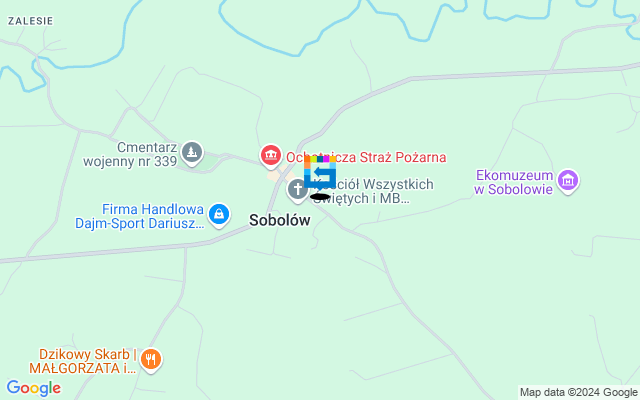
Task: Click the Firma Handlowa Dajm-Sport Dariusz label
Action: [x=139, y=216]
